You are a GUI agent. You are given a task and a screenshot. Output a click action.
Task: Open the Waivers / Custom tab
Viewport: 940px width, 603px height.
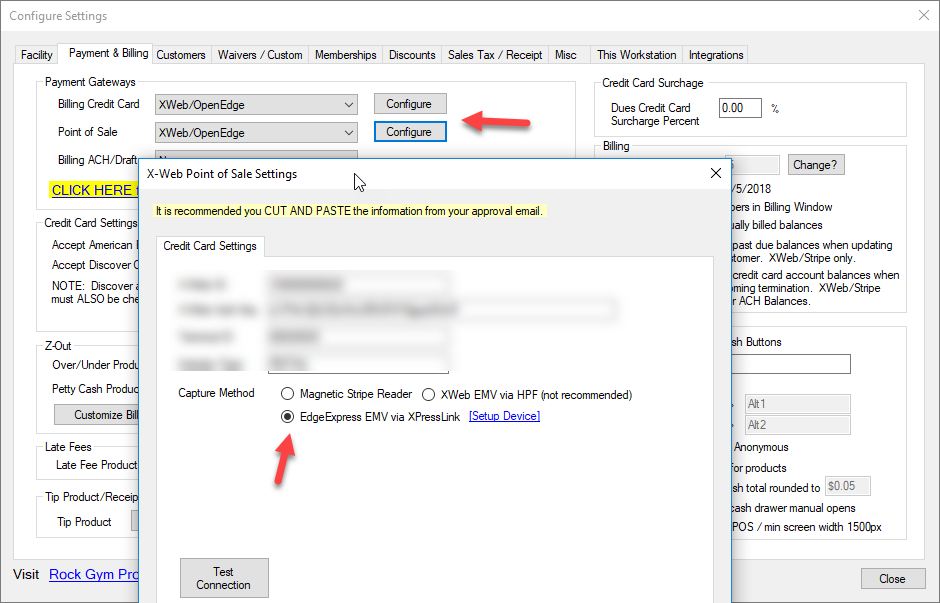pyautogui.click(x=260, y=55)
